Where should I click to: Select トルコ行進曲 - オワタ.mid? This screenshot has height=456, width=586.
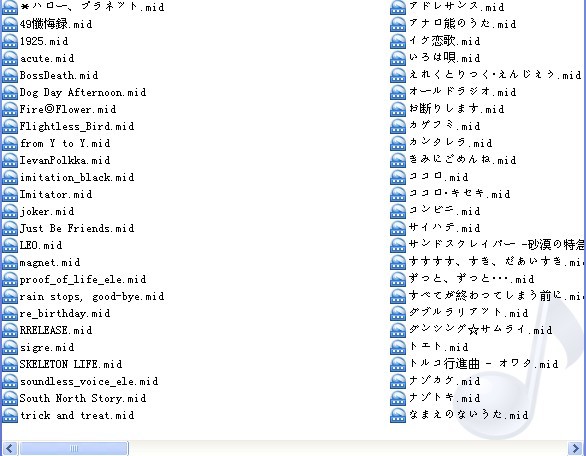tap(483, 364)
